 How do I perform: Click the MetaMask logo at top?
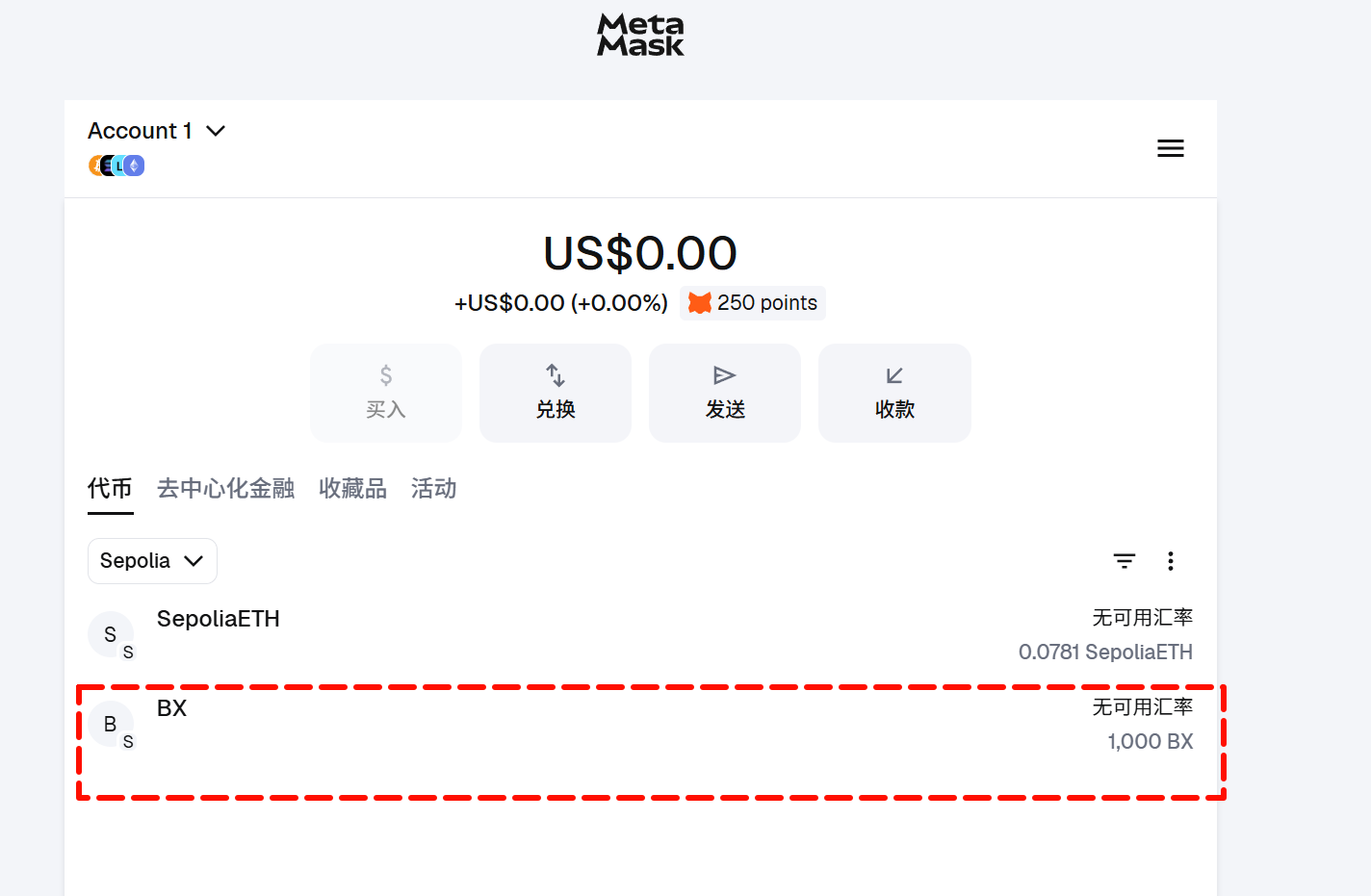[640, 35]
